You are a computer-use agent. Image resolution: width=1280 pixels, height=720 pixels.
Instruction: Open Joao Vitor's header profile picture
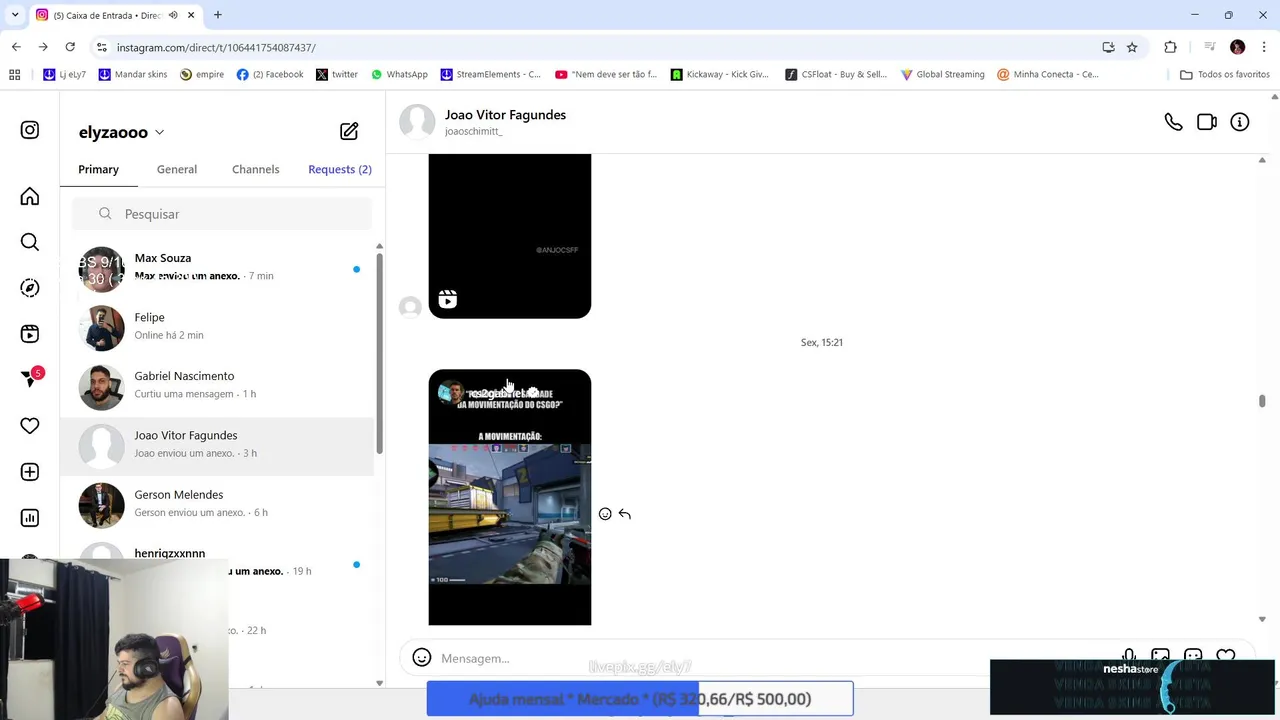(417, 122)
